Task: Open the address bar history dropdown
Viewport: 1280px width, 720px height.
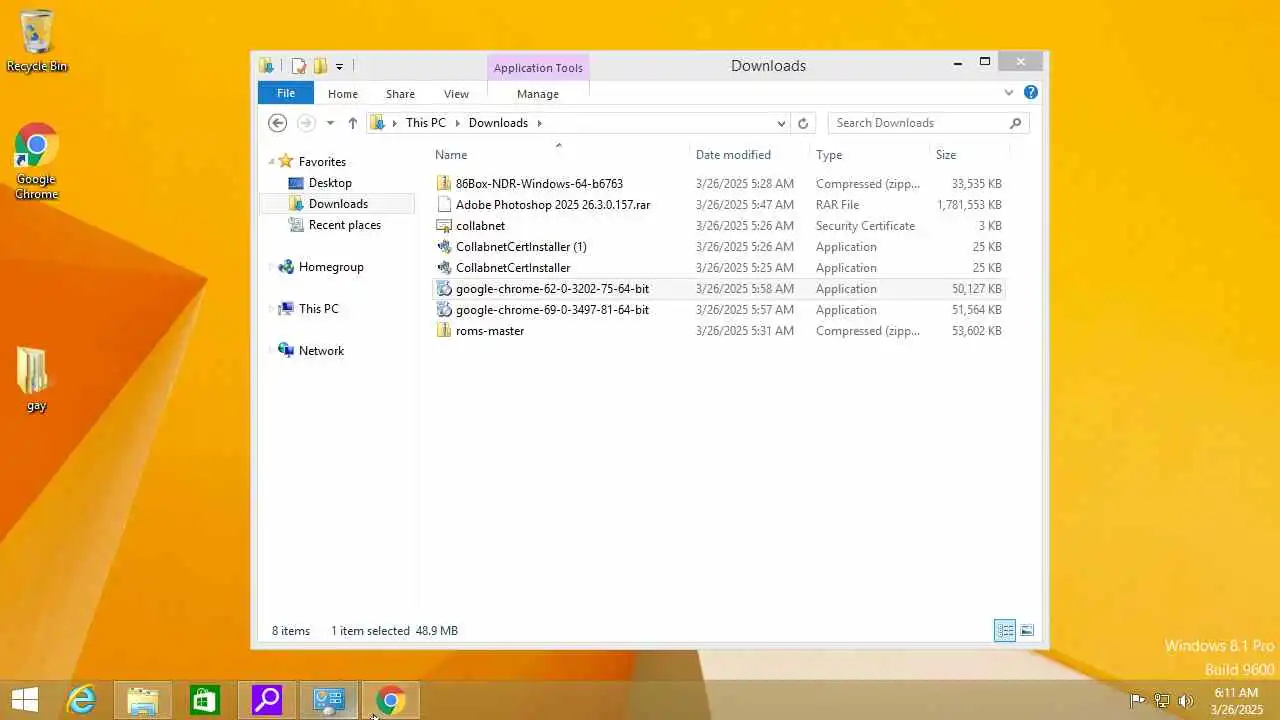Action: tap(781, 123)
